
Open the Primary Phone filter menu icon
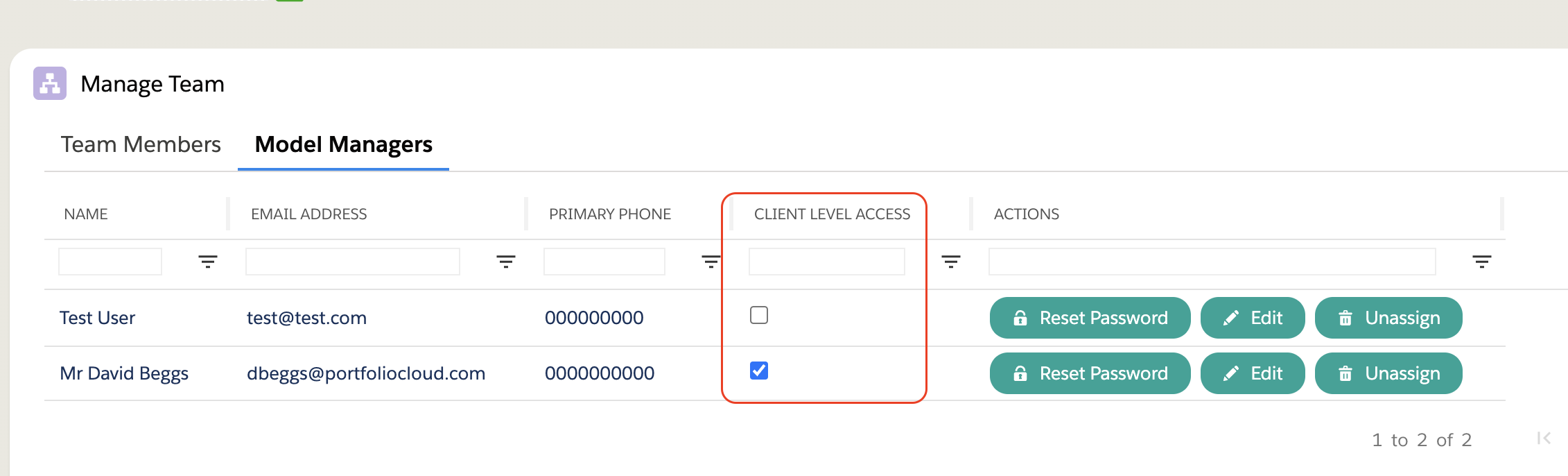point(711,262)
